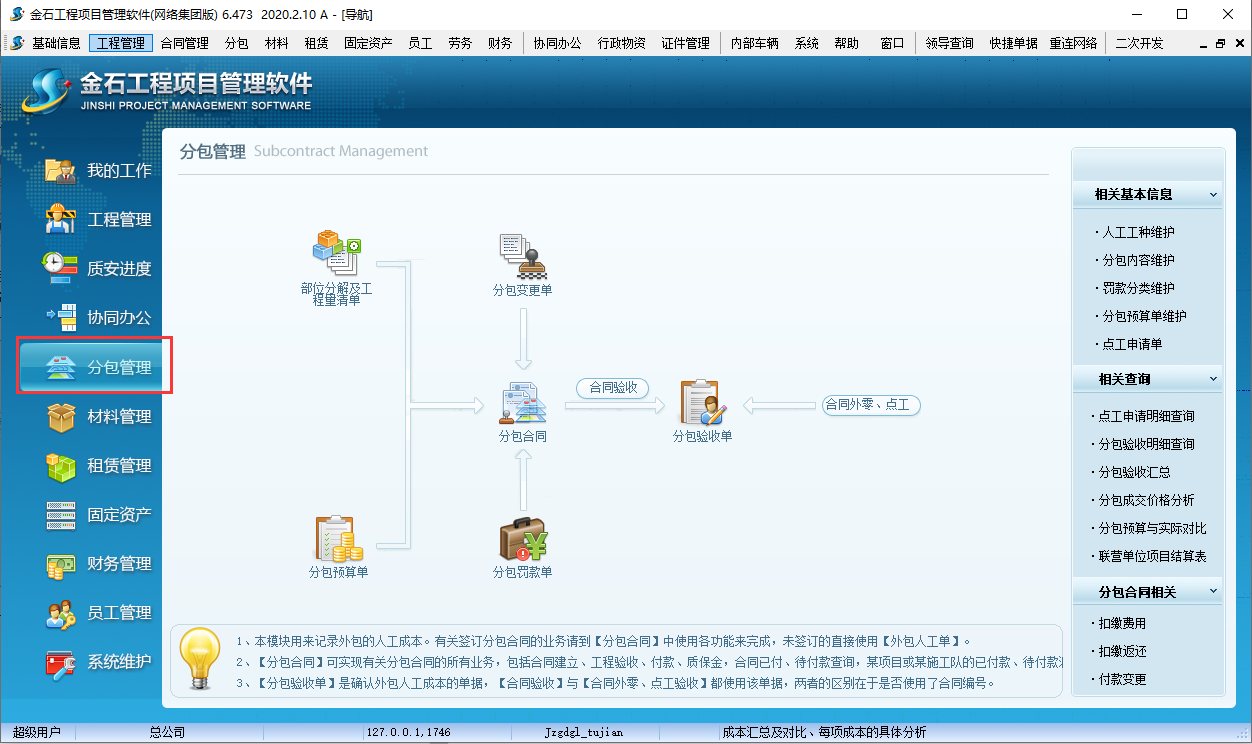1252x744 pixels.
Task: Open 分包预算与实际对比 link
Action: (1152, 528)
